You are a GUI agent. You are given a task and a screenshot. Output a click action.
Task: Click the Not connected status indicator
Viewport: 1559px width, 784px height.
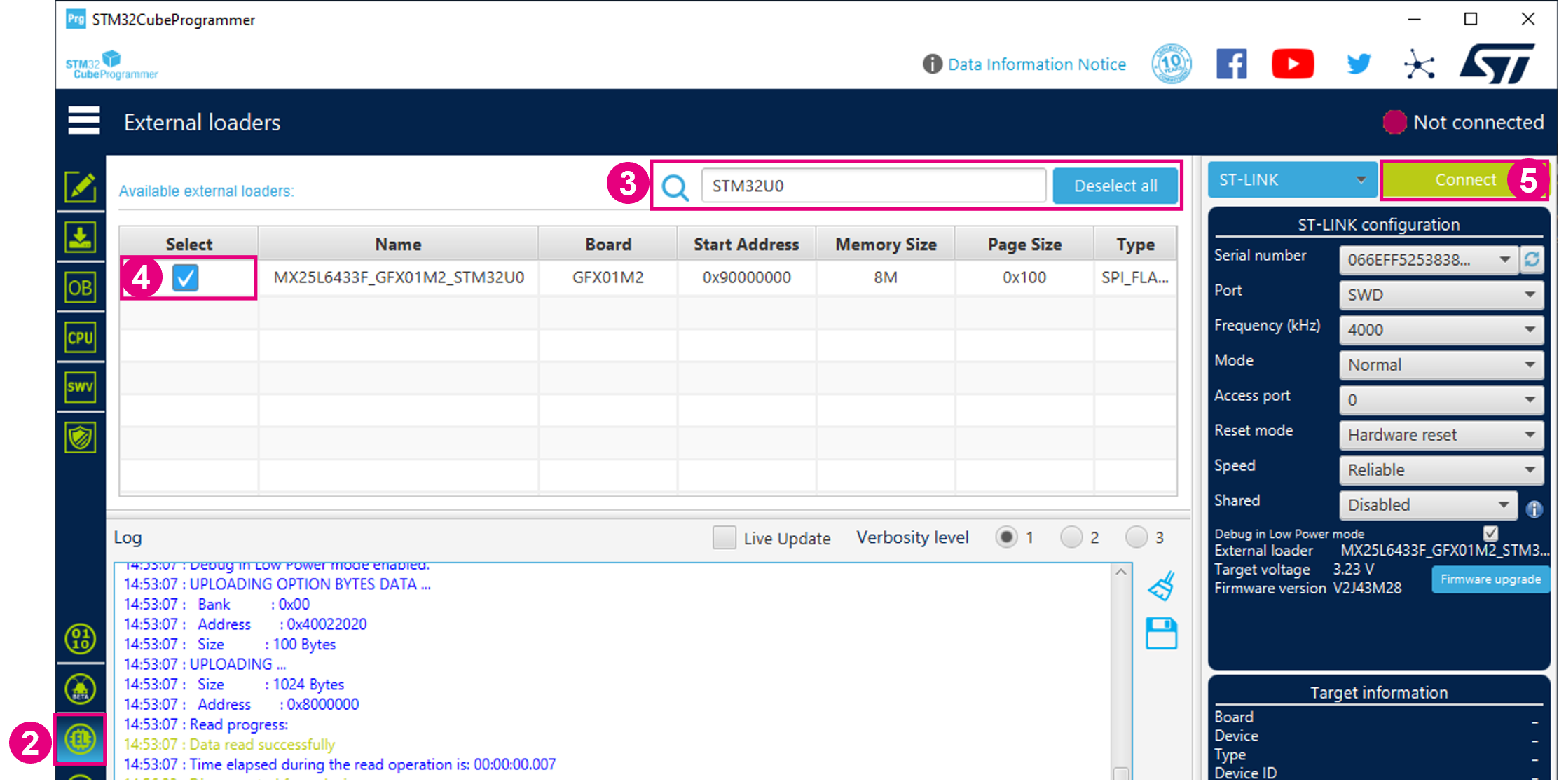[1463, 122]
